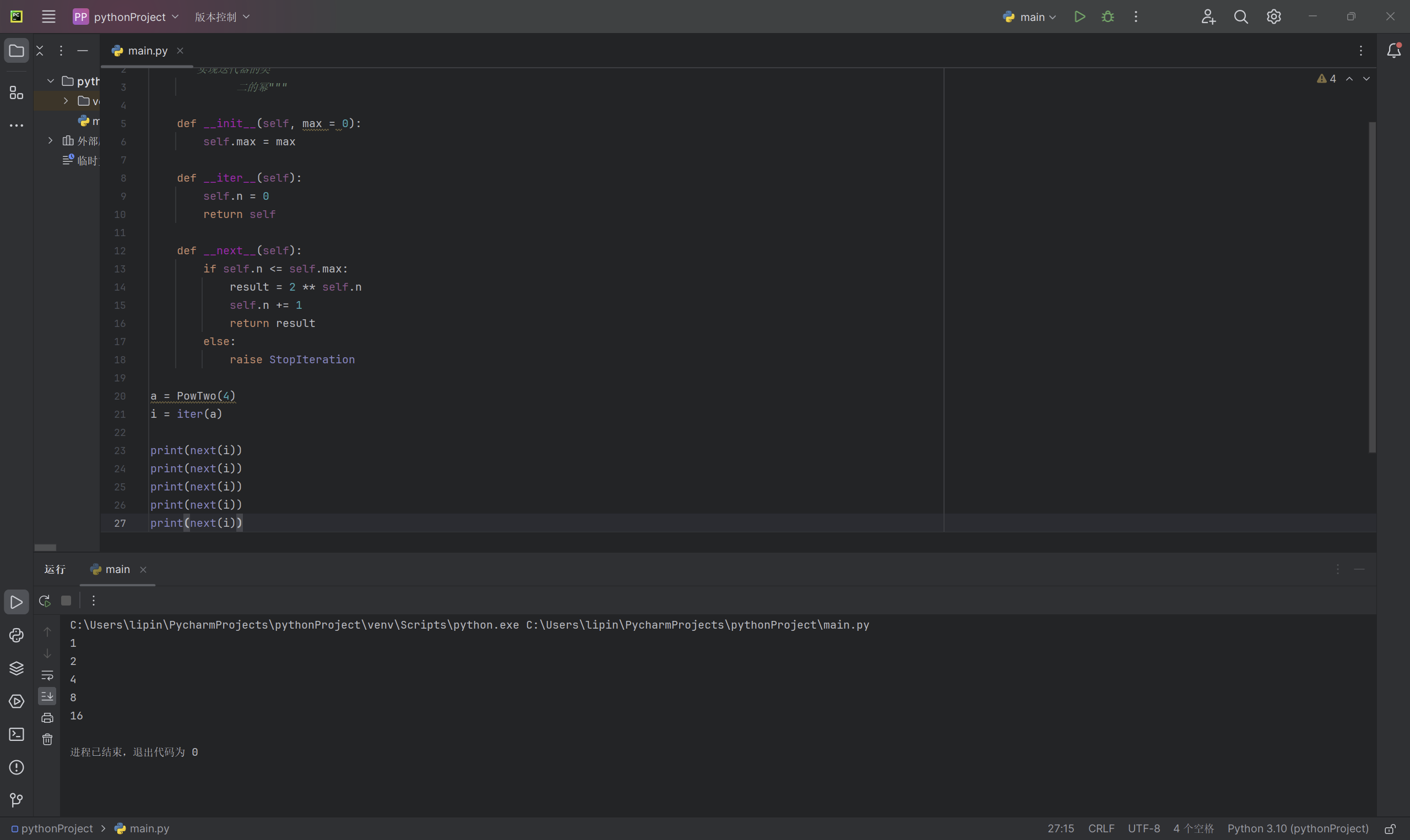Collapse all in project panel
Viewport: 1410px width, 840px height.
click(x=40, y=51)
